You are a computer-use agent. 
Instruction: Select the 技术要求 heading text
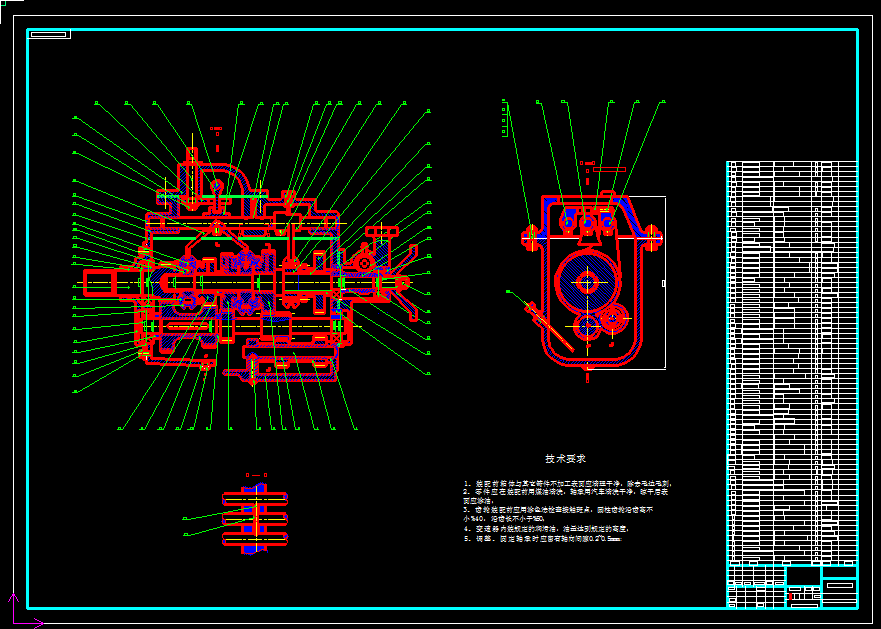click(x=565, y=459)
